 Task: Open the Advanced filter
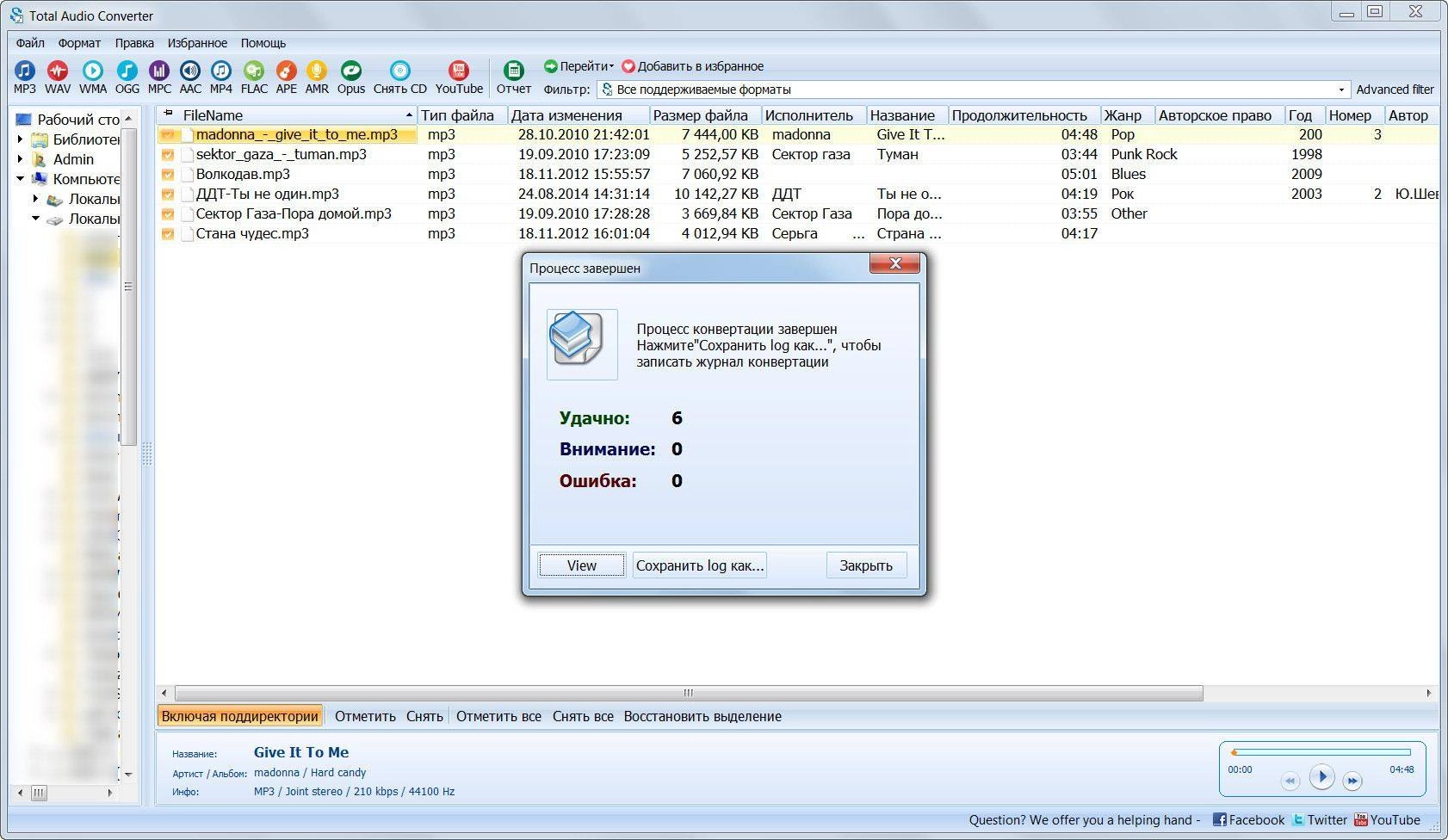[x=1395, y=90]
